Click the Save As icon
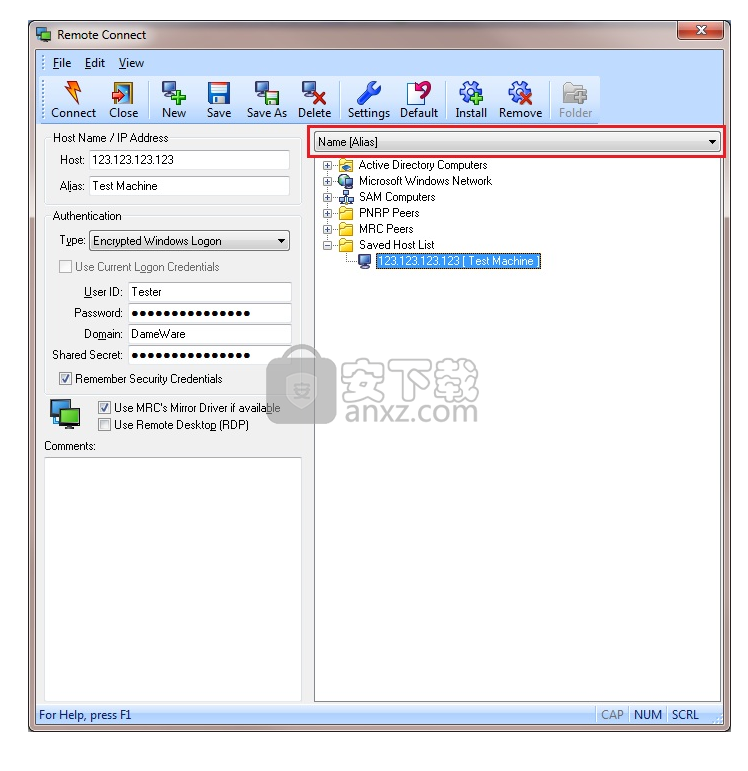Screen dimensions: 748x771 click(267, 92)
